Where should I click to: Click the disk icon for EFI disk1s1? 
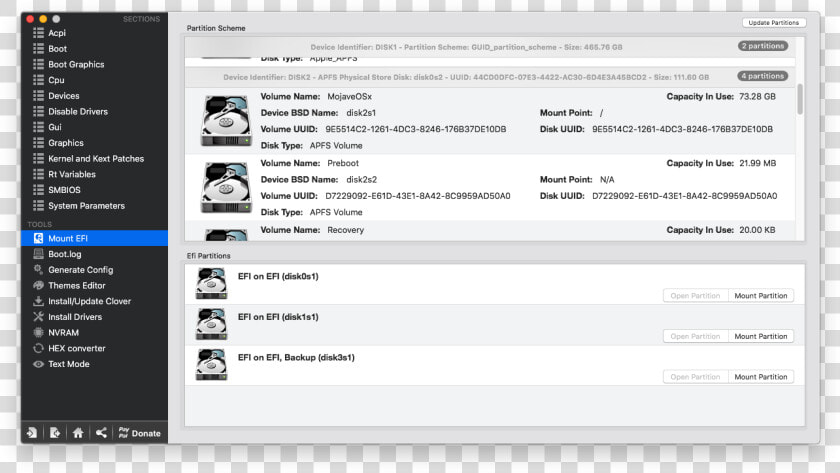[212, 324]
